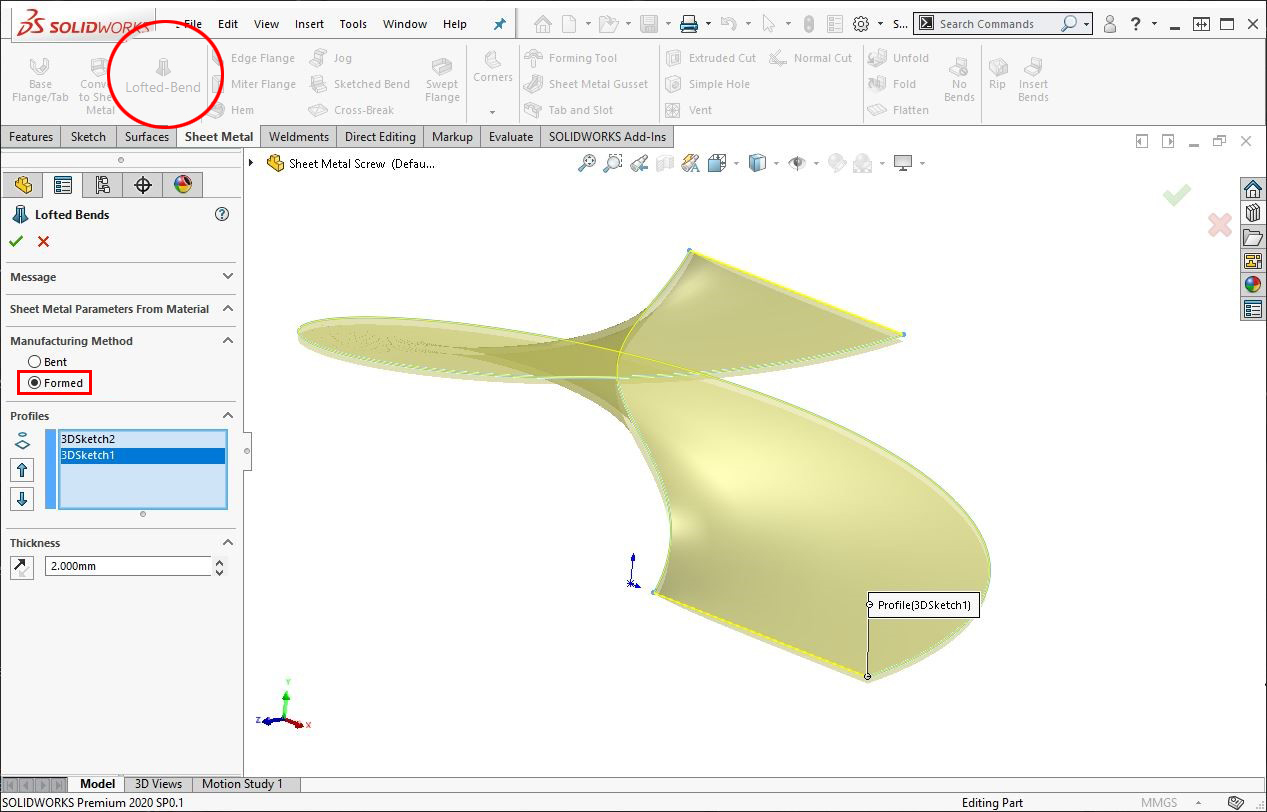1267x812 pixels.
Task: Move selected profile up with arrow button
Action: coord(22,470)
